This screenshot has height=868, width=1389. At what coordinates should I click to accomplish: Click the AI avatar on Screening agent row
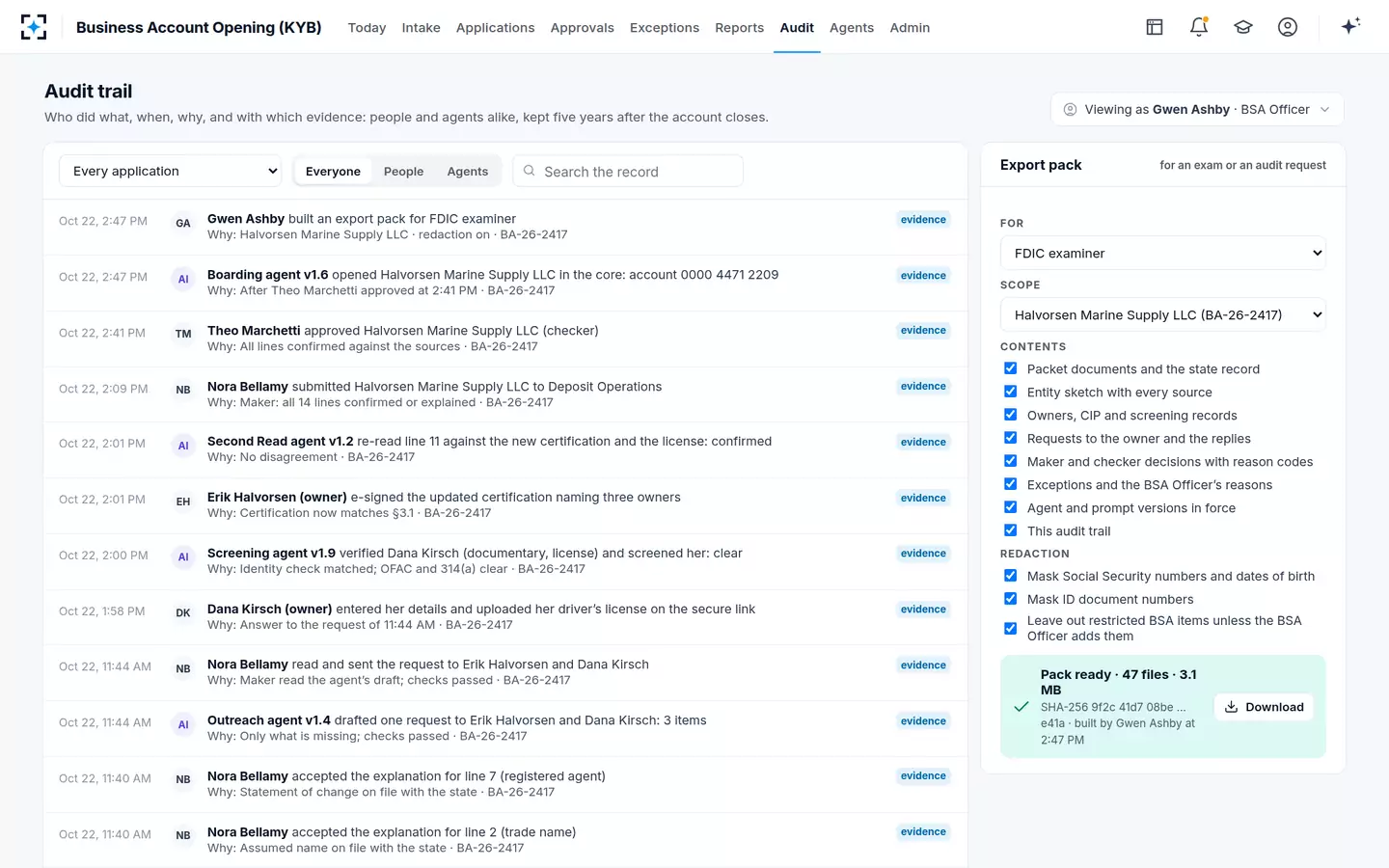click(183, 556)
